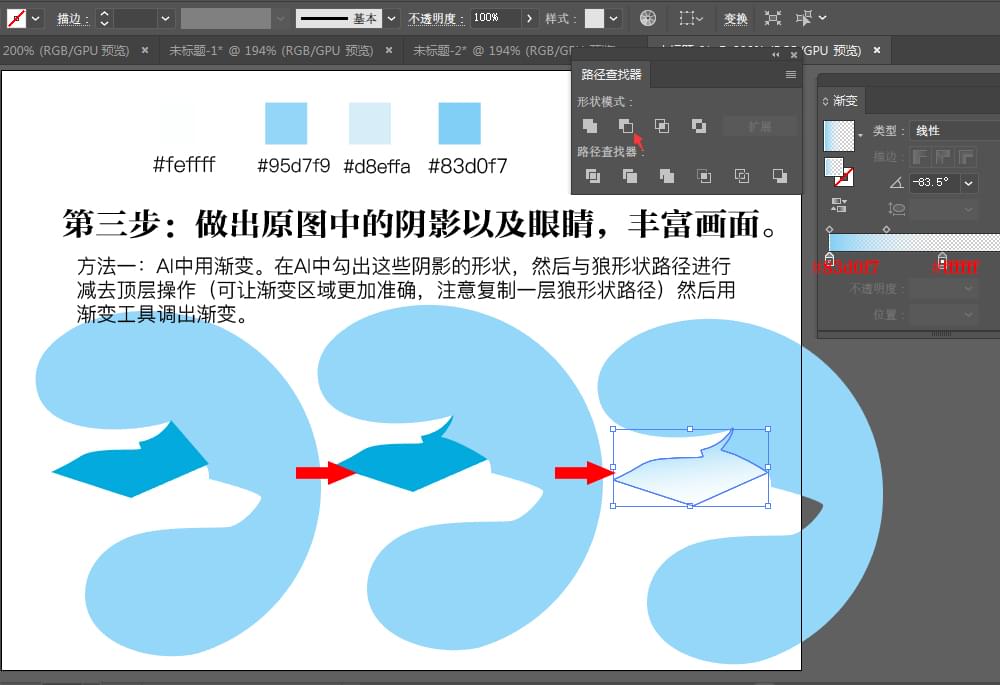Open the Pathfinder panel menu

pyautogui.click(x=791, y=75)
